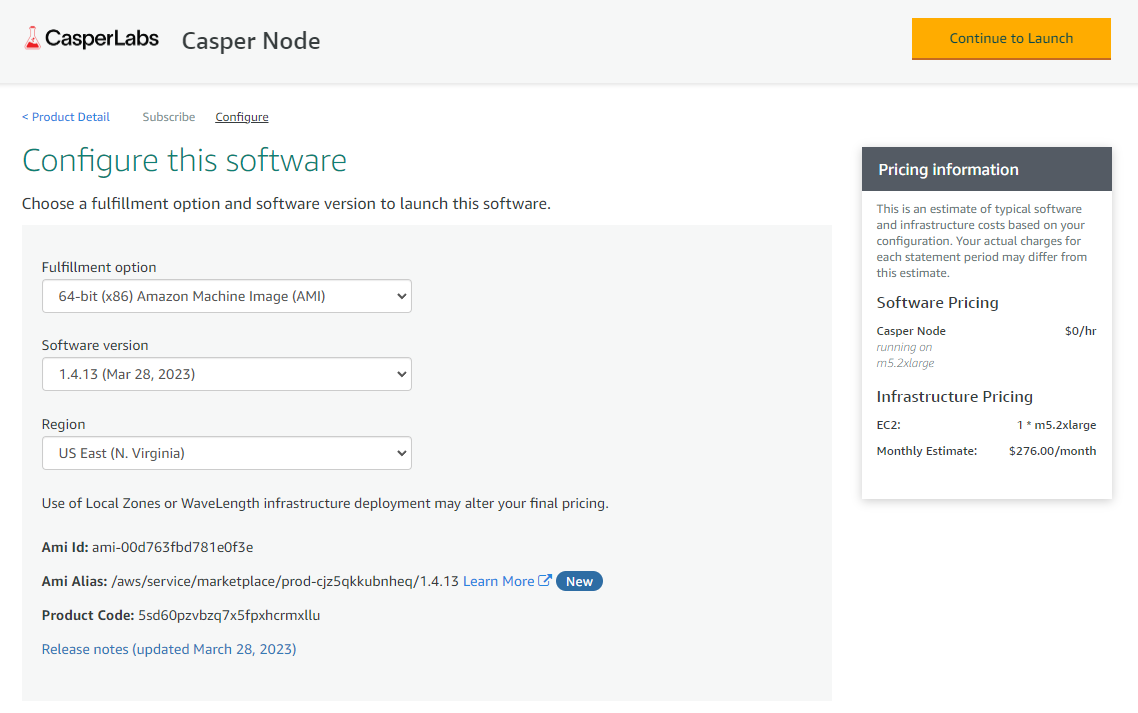Click the blue New badge

[579, 581]
